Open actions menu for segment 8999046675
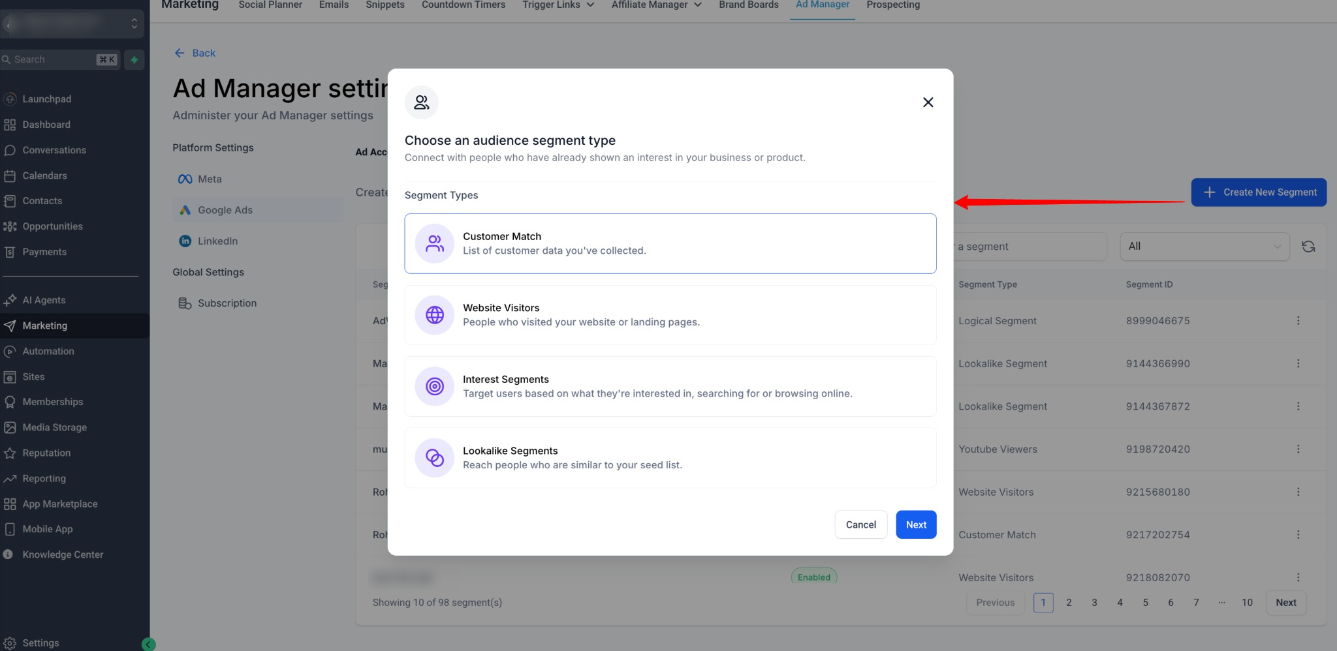 click(x=1298, y=321)
